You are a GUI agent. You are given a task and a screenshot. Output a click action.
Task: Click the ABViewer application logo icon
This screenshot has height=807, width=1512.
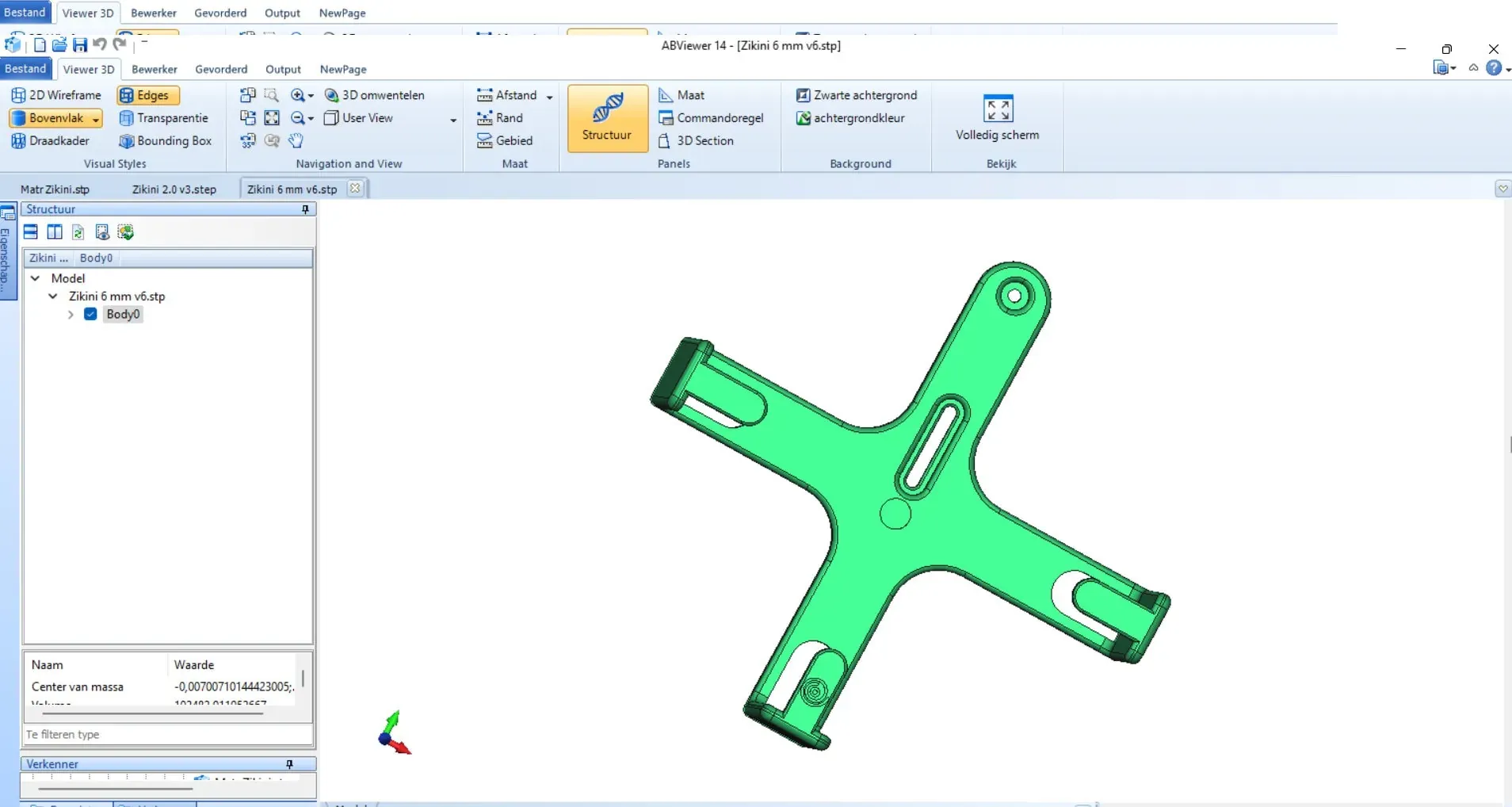[x=13, y=44]
